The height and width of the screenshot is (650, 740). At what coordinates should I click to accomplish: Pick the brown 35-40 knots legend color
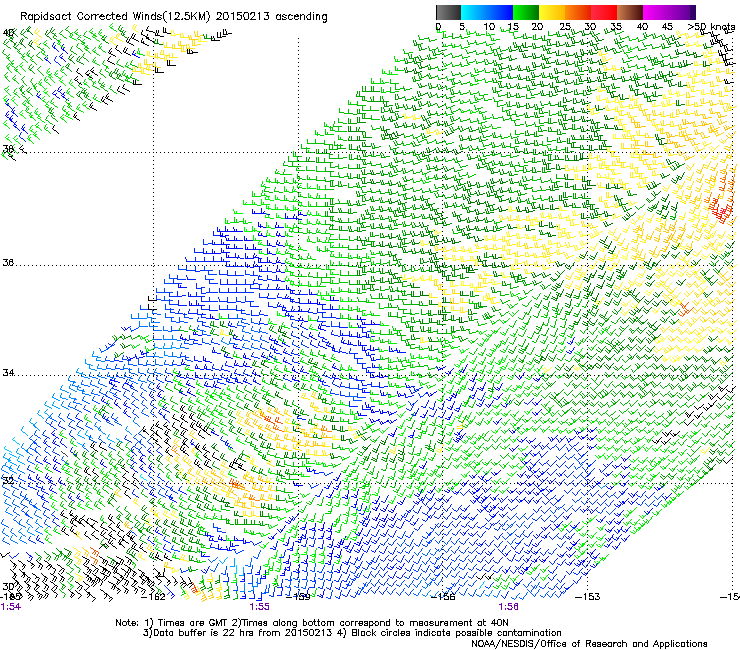(x=630, y=12)
